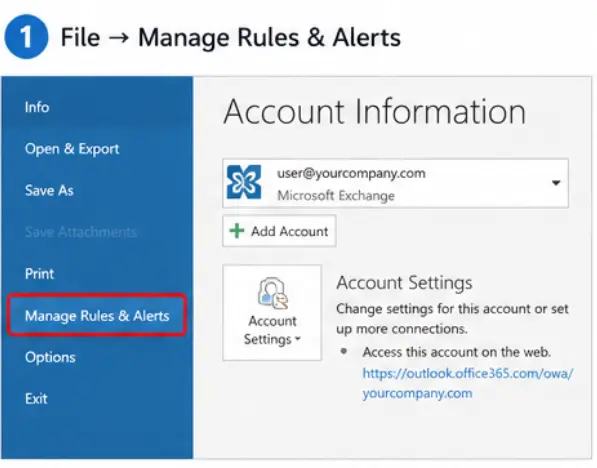The image size is (597, 468).
Task: Open the Account Settings dropdown button
Action: pos(272,313)
